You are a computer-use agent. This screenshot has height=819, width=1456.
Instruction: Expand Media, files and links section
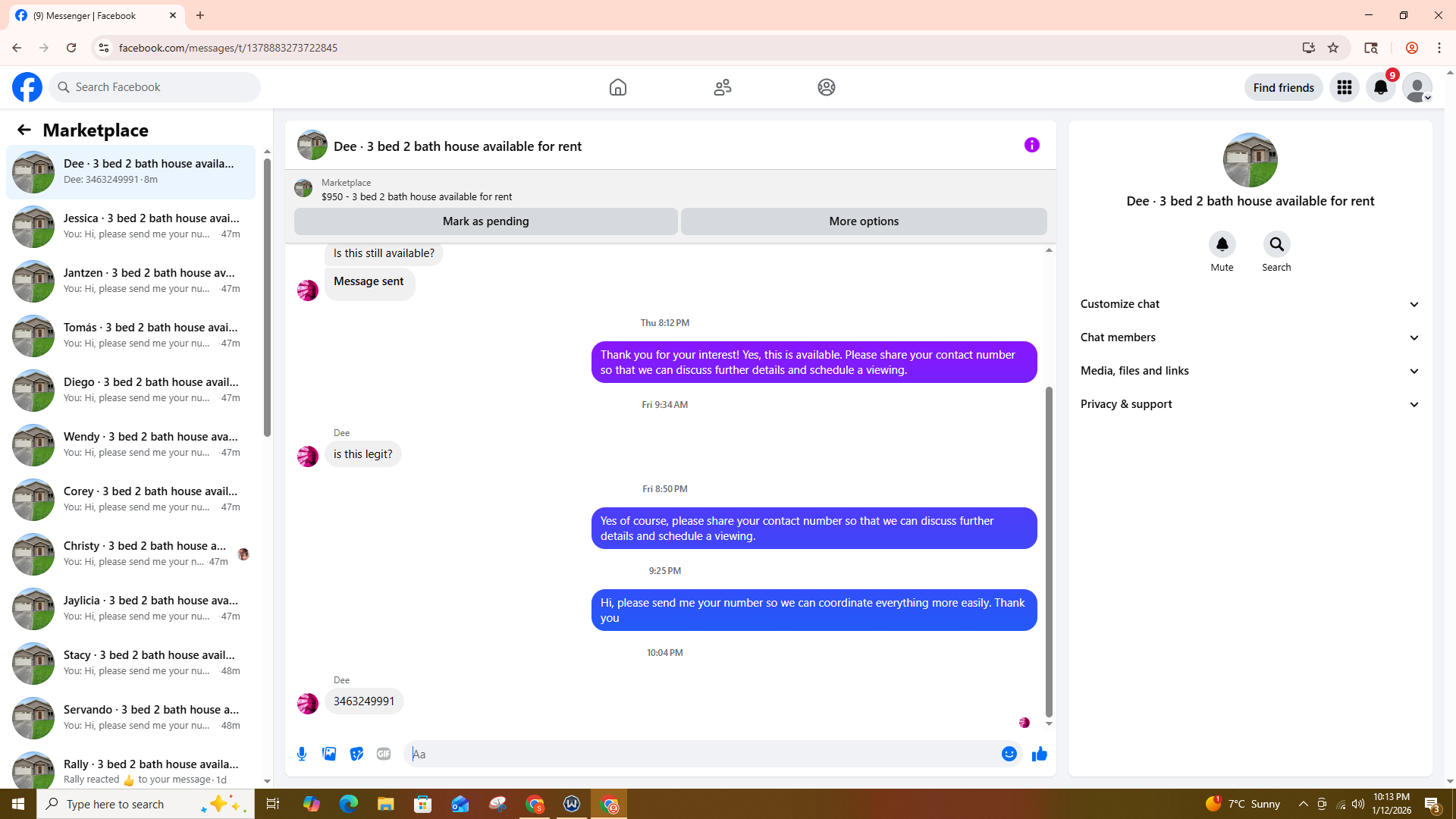coord(1250,371)
